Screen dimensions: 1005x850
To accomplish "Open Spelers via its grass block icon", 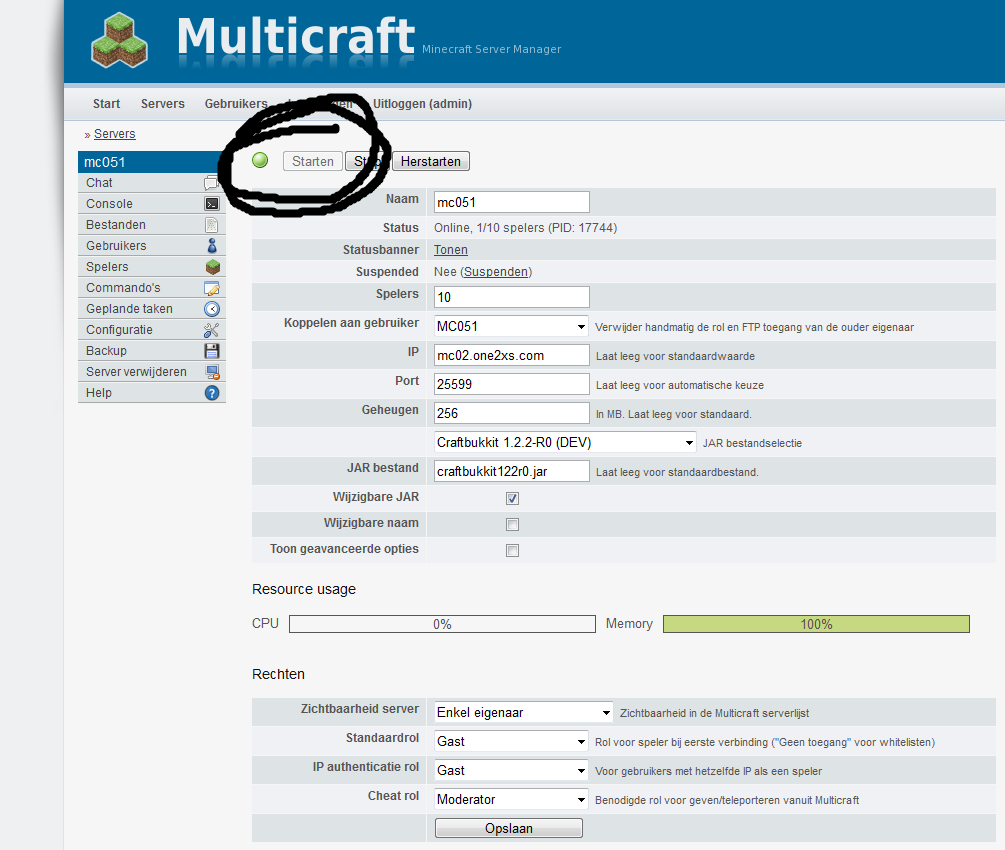I will 213,267.
